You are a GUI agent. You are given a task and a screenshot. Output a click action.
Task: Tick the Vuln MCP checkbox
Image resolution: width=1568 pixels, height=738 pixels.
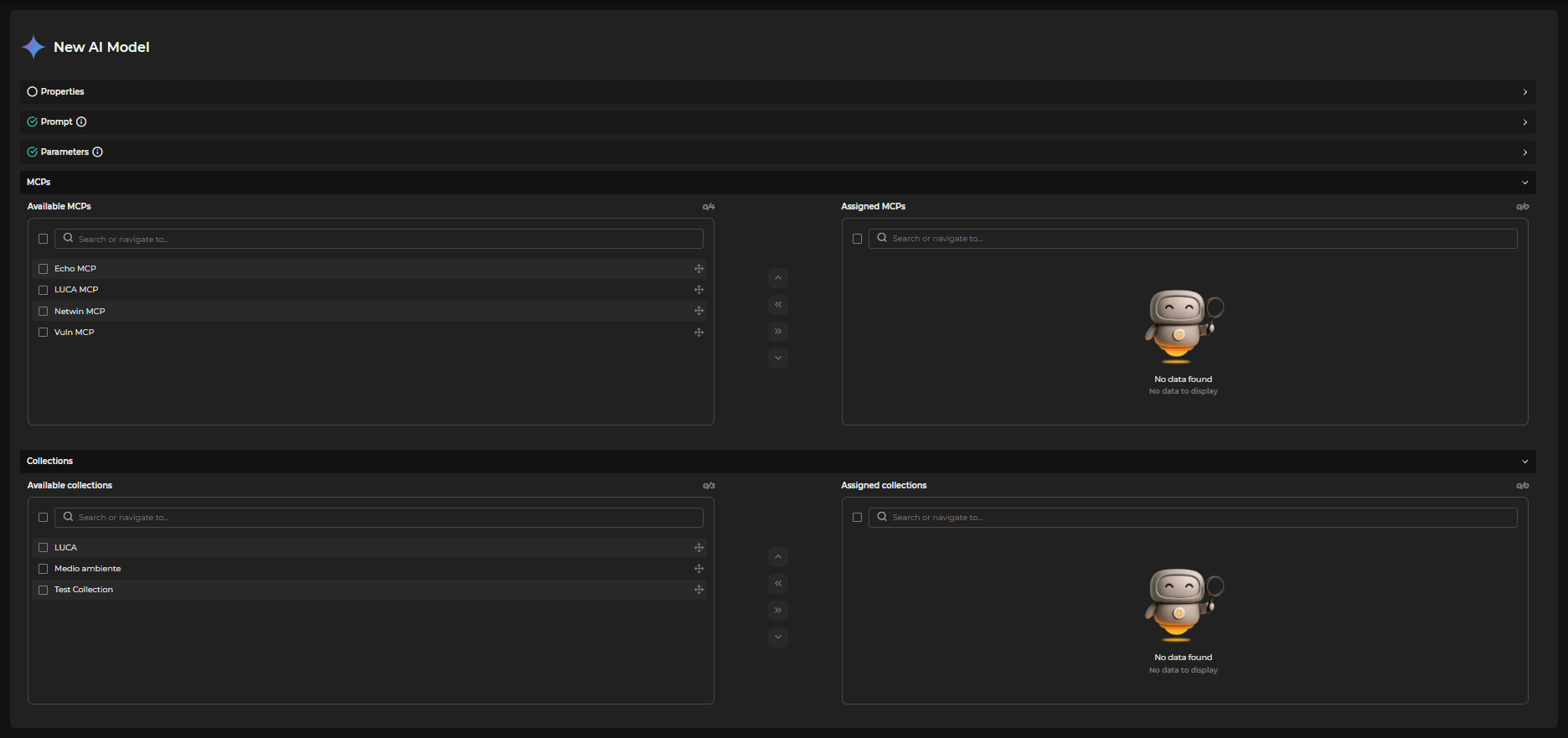coord(44,333)
